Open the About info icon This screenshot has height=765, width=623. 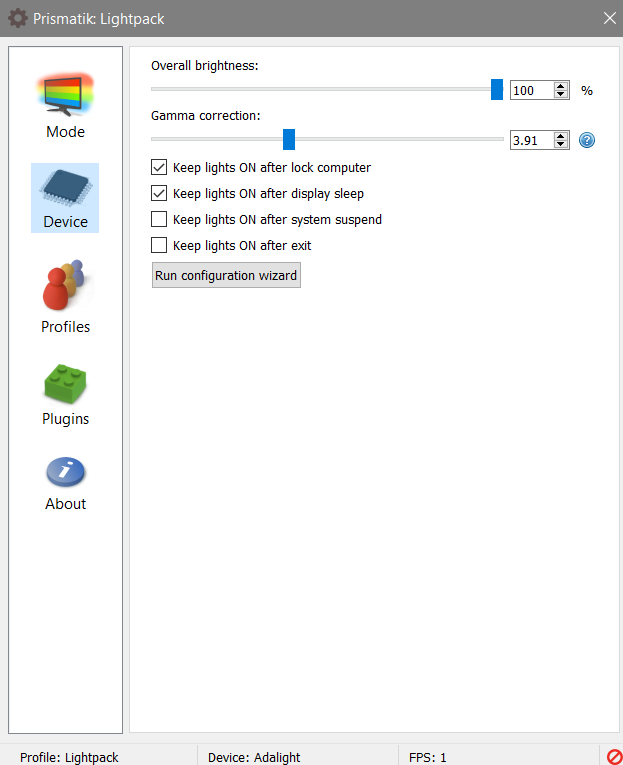click(x=65, y=471)
